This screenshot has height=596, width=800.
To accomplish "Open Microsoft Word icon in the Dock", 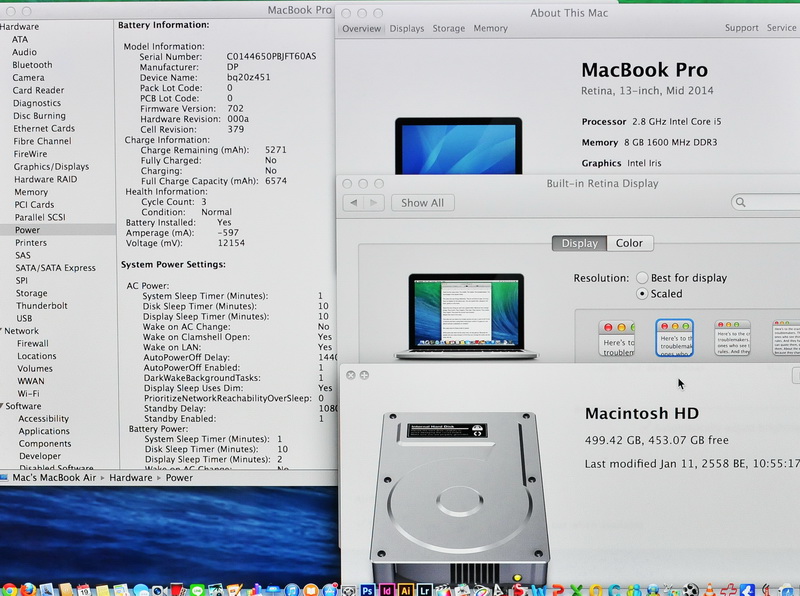I will pyautogui.click(x=539, y=590).
